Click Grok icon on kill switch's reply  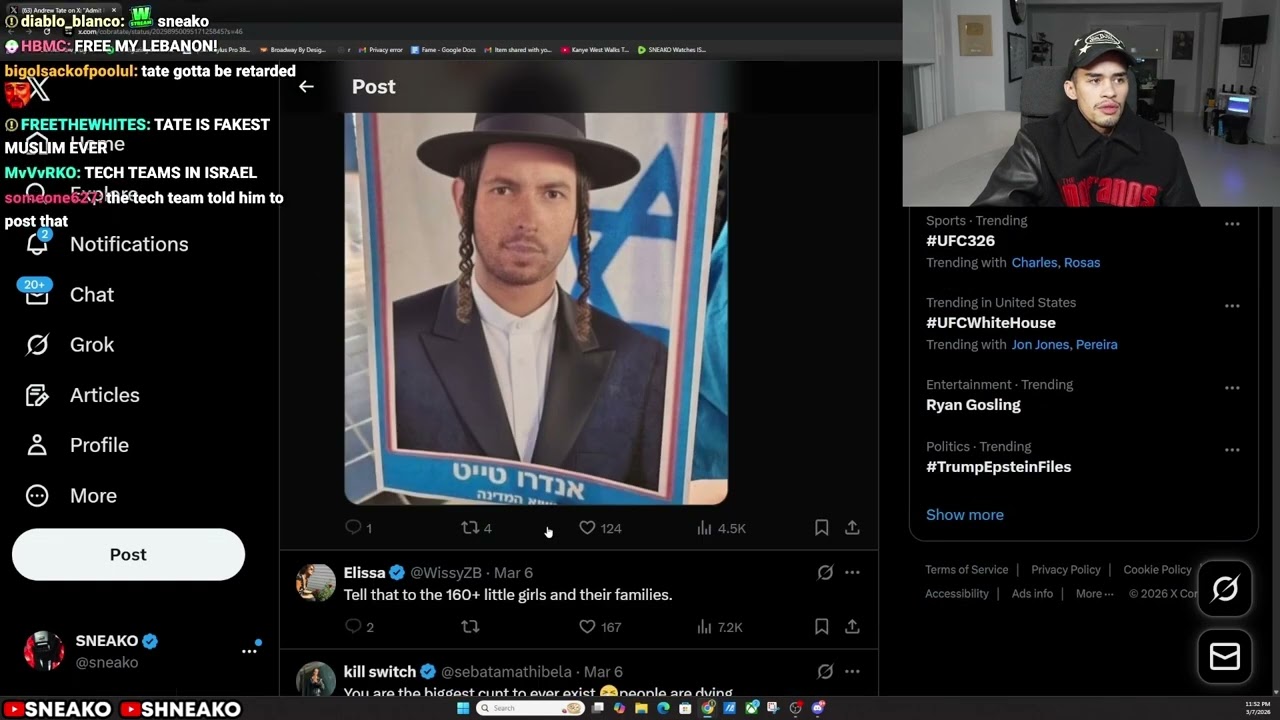click(825, 672)
